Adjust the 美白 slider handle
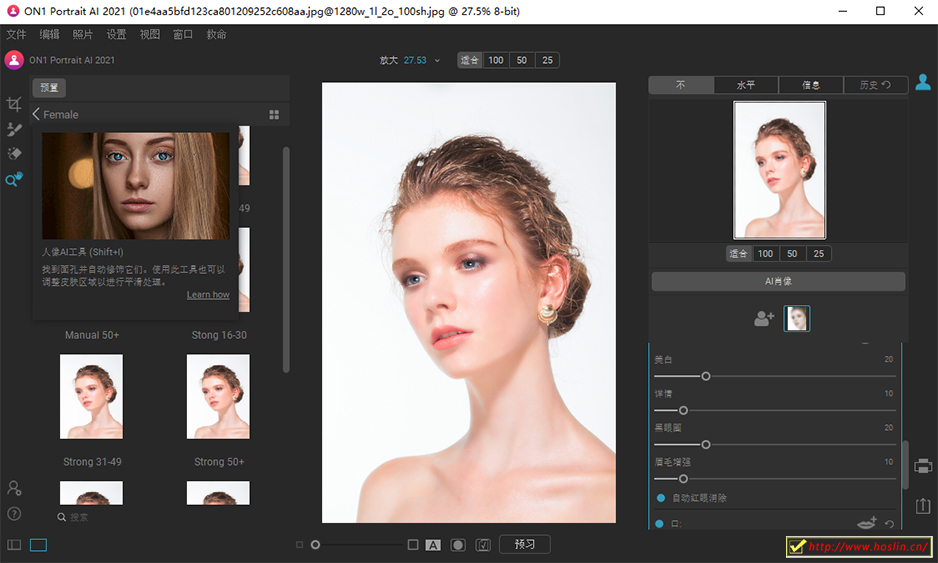Screen dimensions: 938x563 (706, 376)
